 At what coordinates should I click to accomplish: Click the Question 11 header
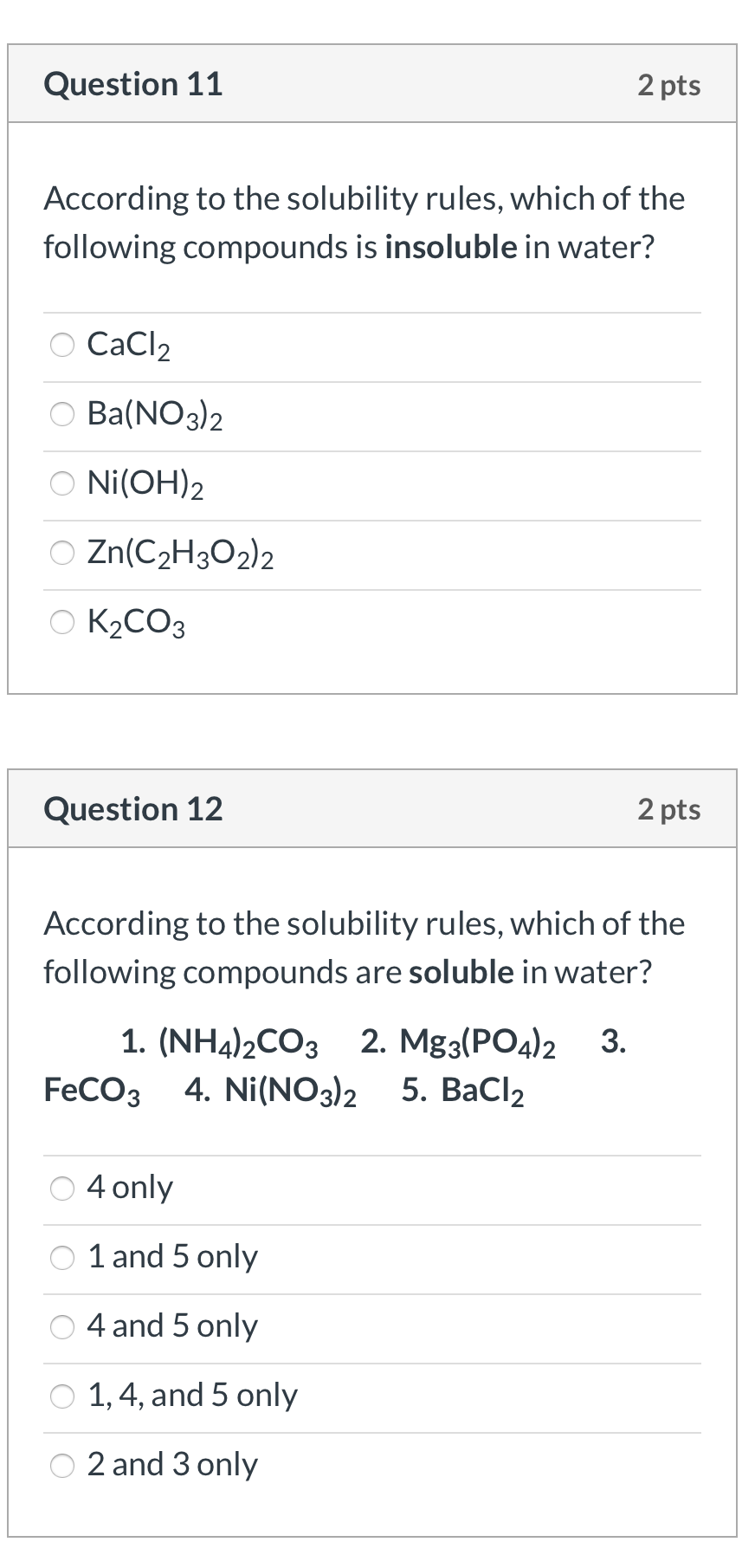134,83
